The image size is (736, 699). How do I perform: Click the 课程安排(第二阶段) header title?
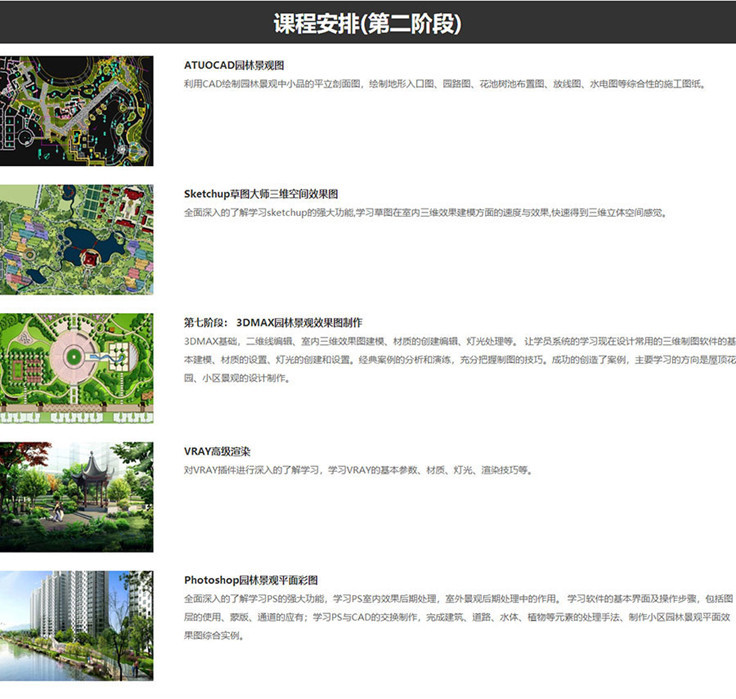coord(367,23)
